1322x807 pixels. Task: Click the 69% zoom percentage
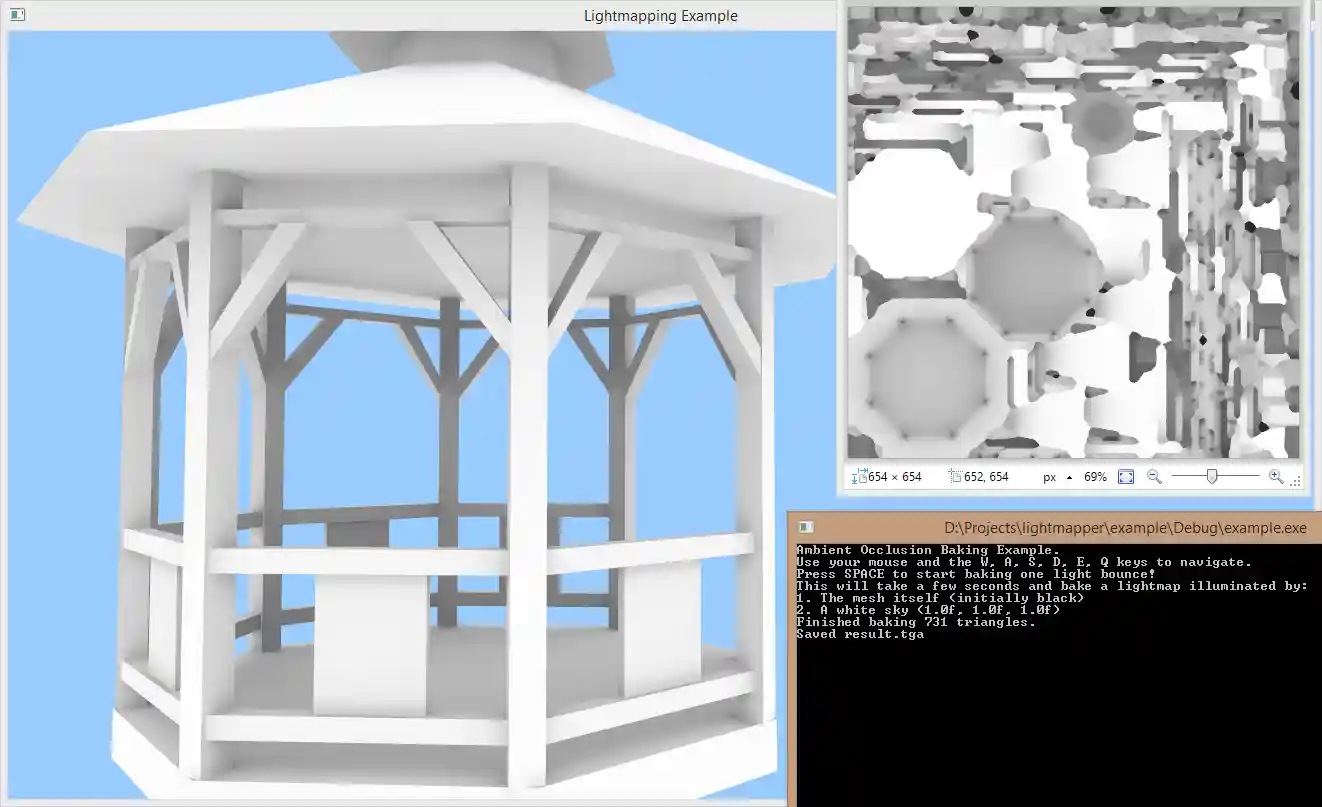(1095, 477)
